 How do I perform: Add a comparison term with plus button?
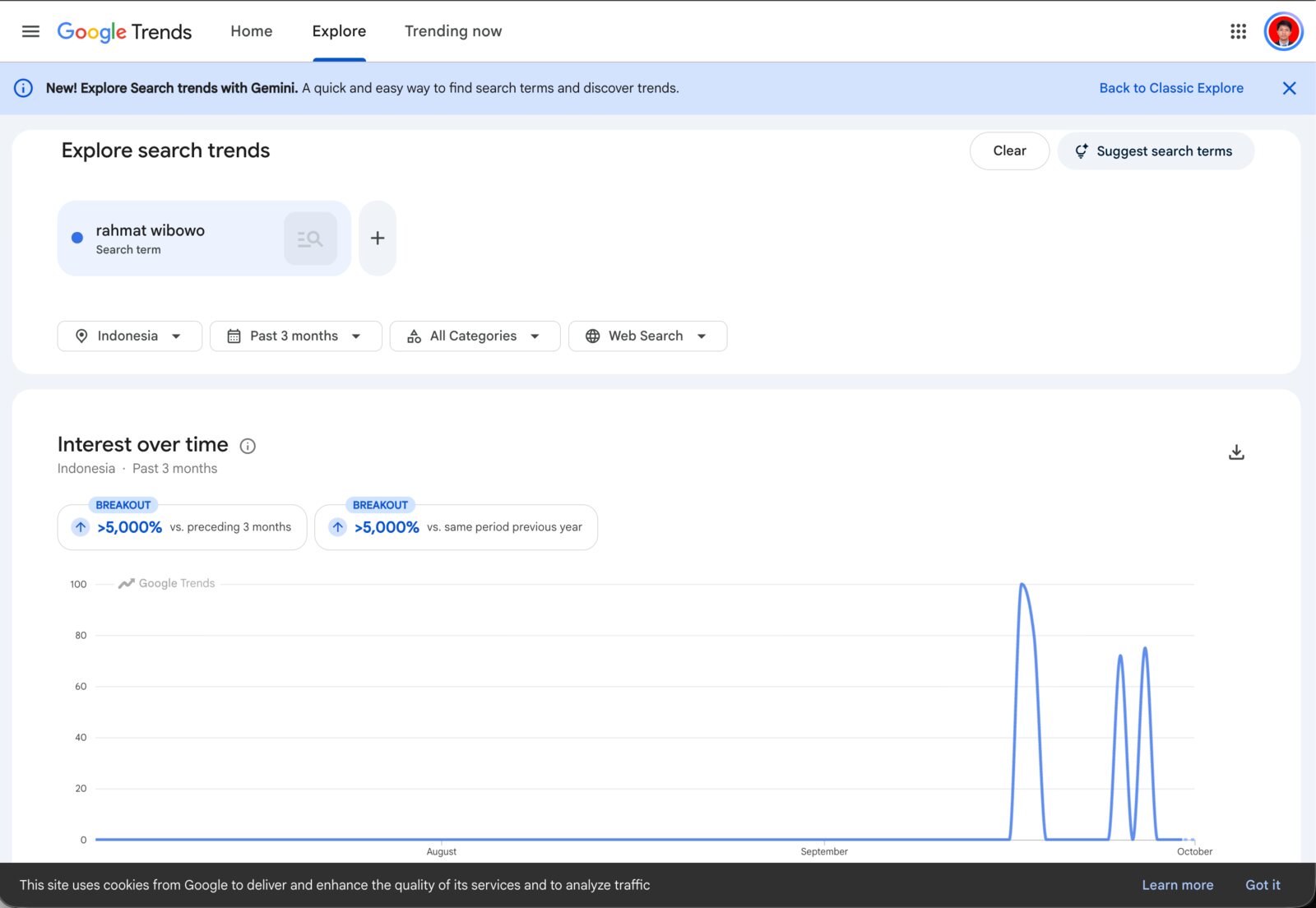point(378,238)
